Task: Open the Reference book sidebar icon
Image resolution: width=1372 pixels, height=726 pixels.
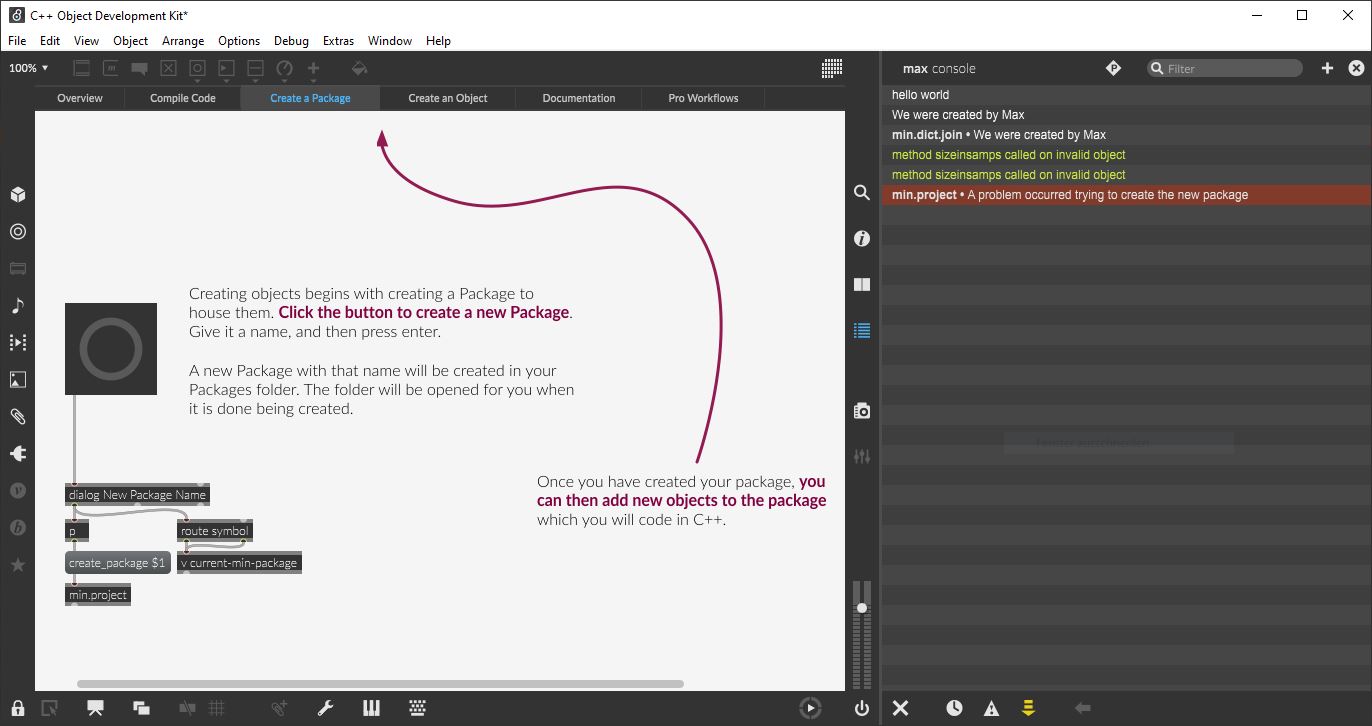Action: click(x=862, y=284)
